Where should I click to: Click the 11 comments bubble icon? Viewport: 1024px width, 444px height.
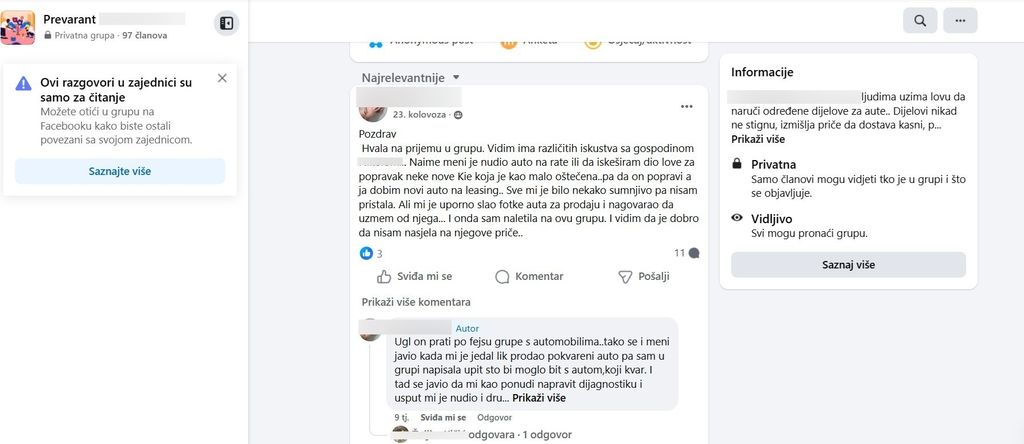pos(694,253)
